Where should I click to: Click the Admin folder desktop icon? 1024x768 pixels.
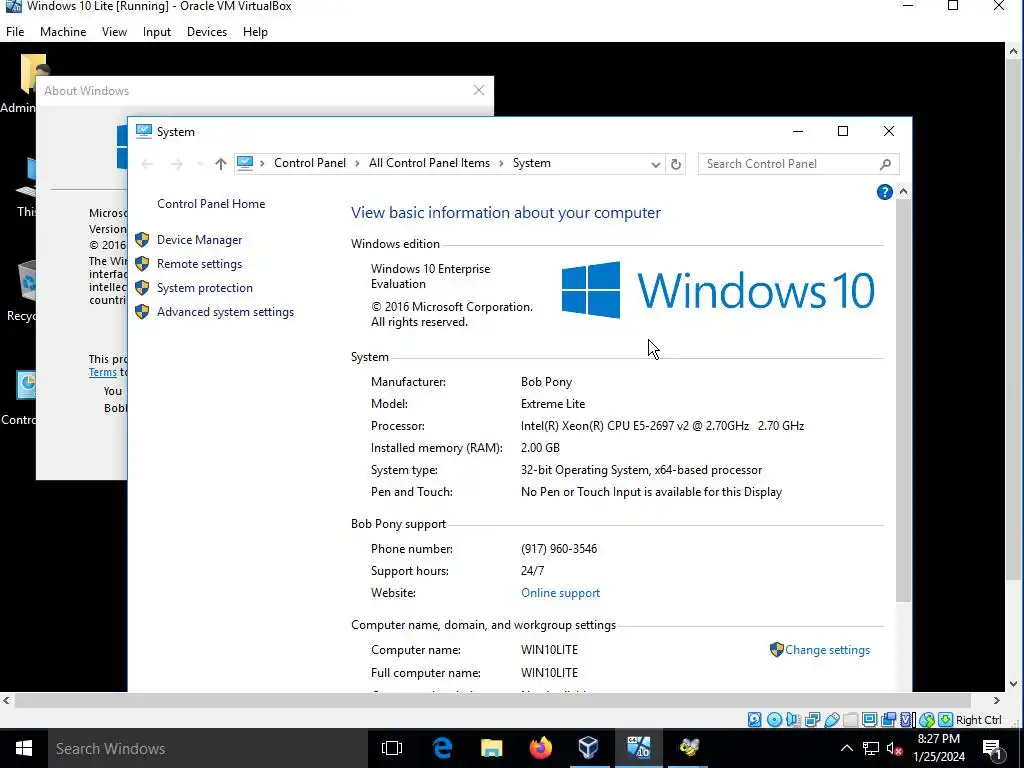[23, 84]
